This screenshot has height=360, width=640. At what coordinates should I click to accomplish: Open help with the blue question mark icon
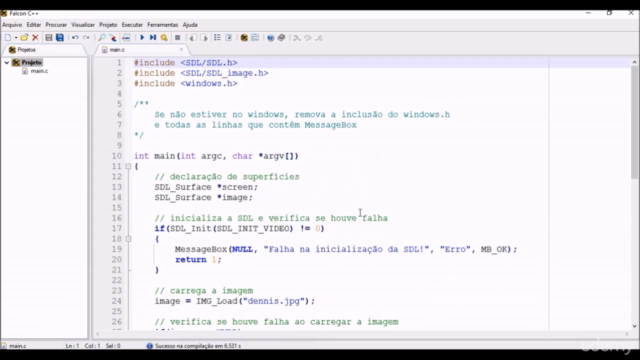[270, 38]
